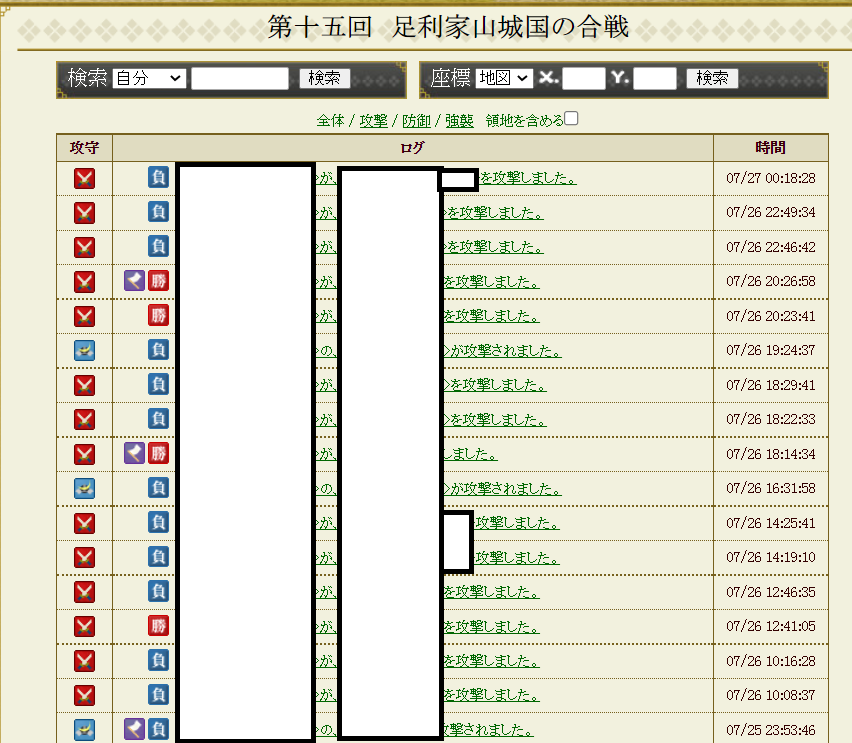Open the 強襲 filter link
Viewport: 852px width, 743px height.
tap(460, 120)
